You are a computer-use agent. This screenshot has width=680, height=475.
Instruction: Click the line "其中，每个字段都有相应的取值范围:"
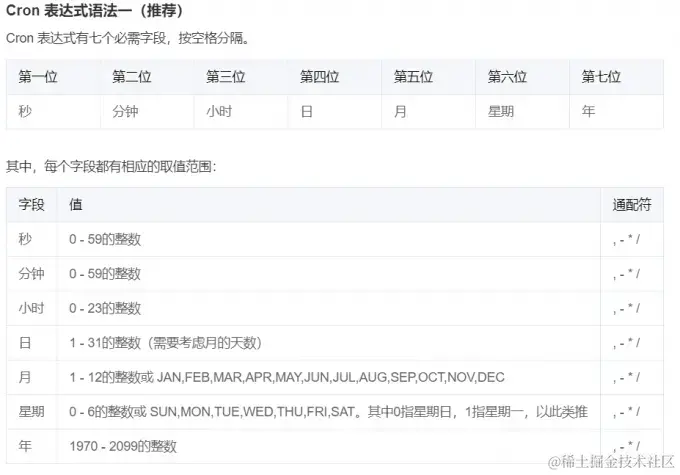click(111, 167)
